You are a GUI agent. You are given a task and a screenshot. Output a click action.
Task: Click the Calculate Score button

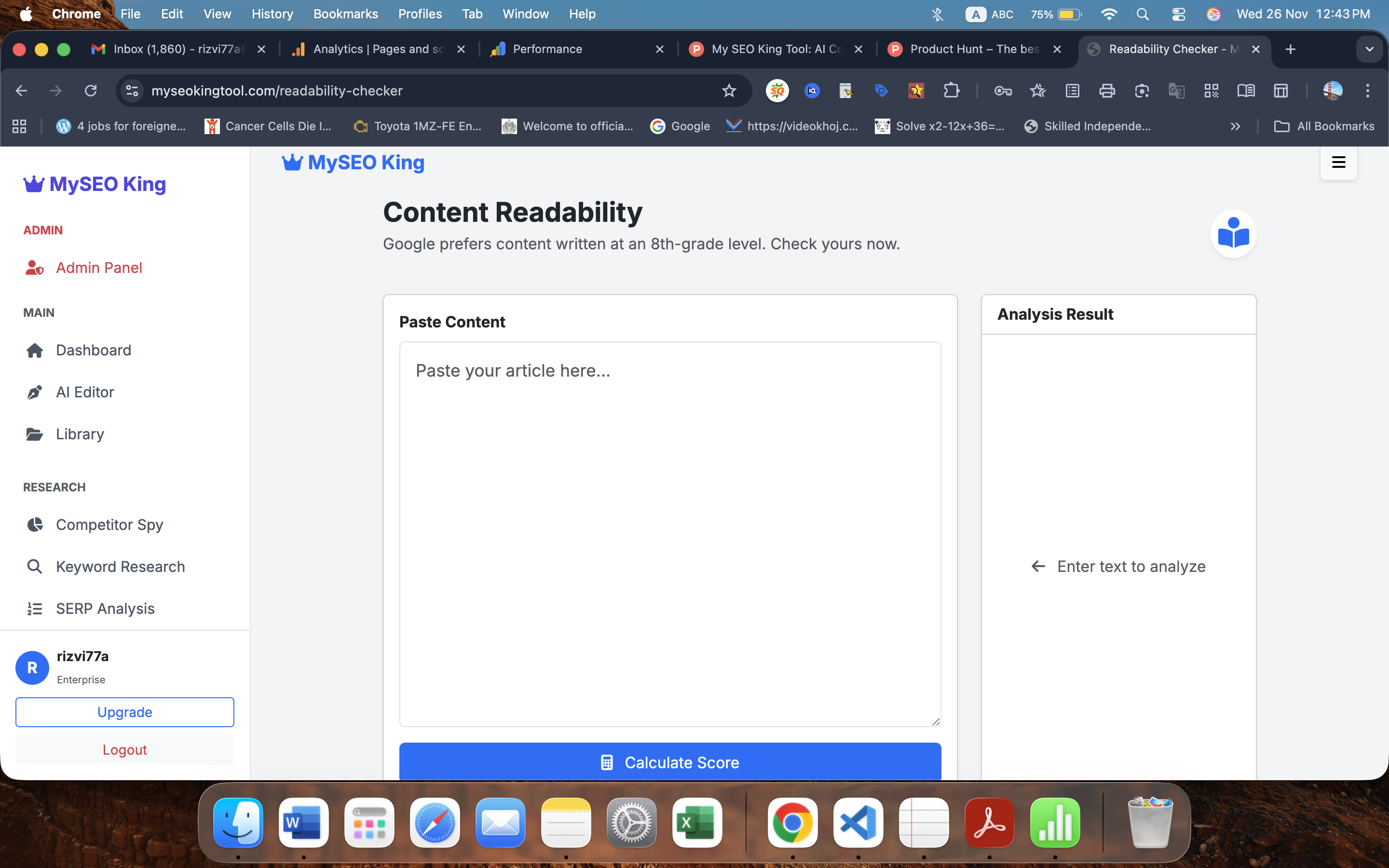click(x=670, y=762)
